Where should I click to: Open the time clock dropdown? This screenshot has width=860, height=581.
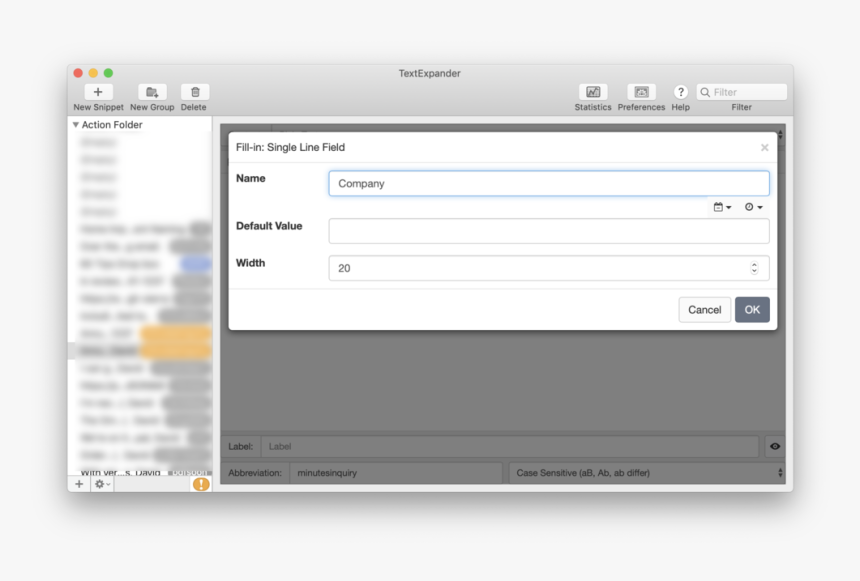tap(754, 207)
